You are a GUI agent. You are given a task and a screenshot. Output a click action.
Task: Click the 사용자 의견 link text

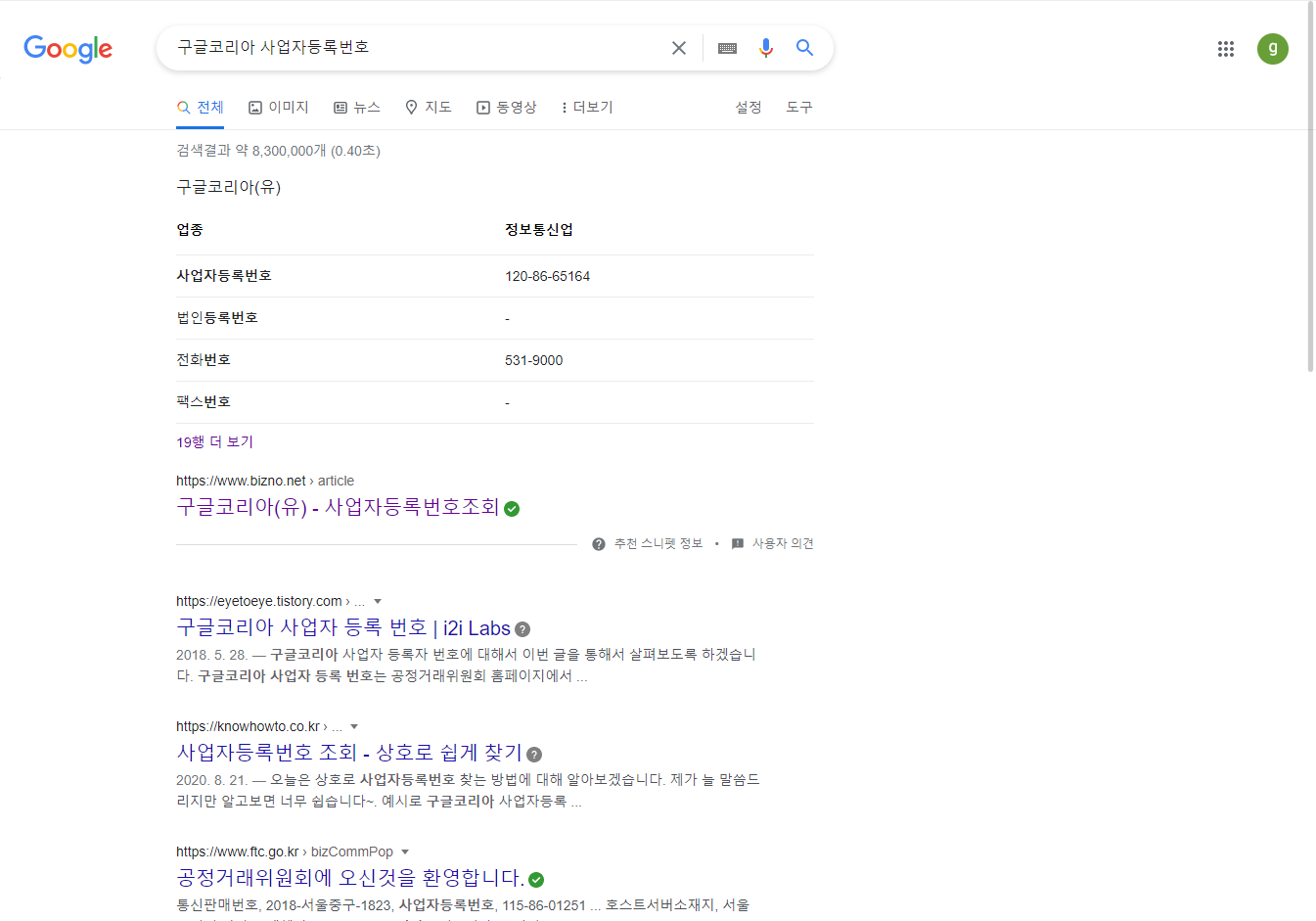[x=783, y=544]
